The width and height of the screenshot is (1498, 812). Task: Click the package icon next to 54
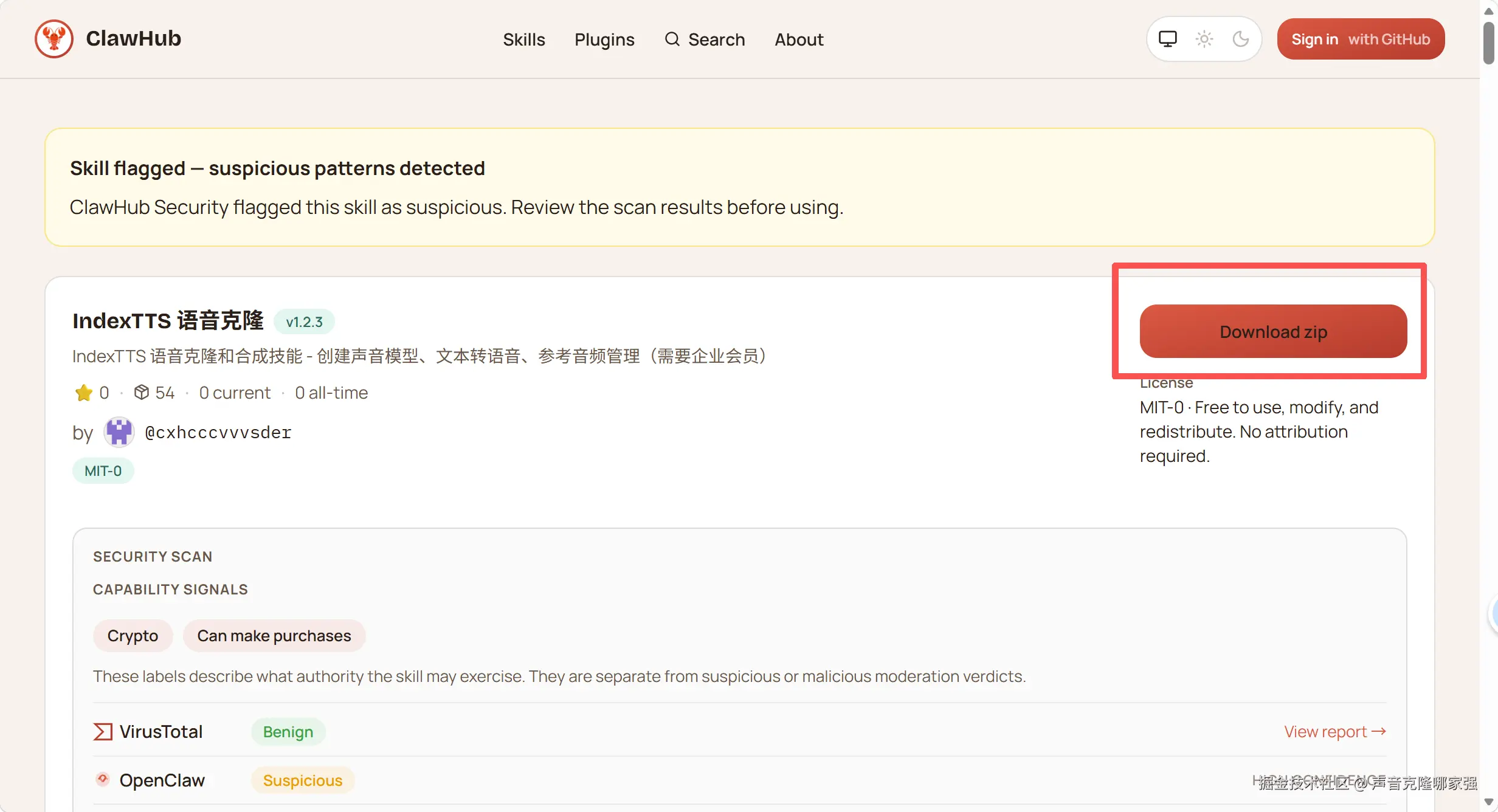click(x=142, y=392)
